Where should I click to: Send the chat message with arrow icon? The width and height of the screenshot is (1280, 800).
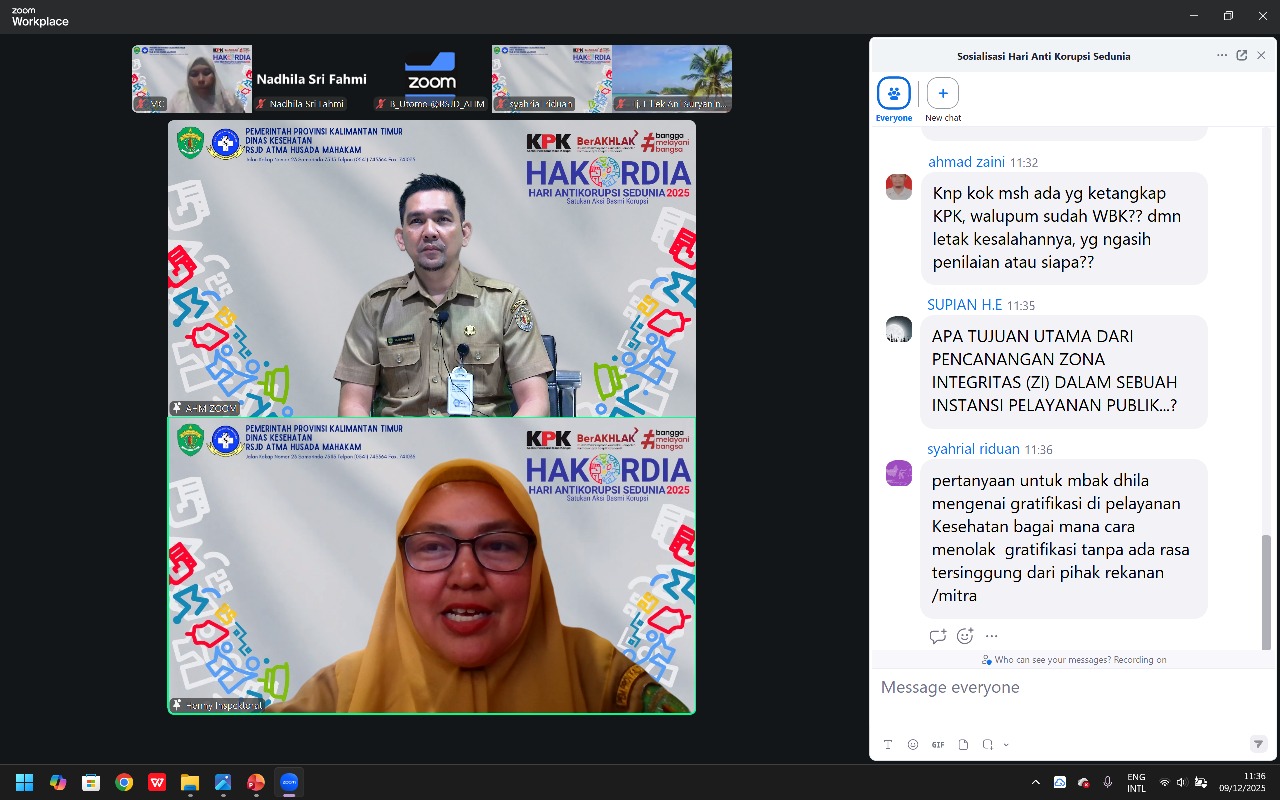1258,744
